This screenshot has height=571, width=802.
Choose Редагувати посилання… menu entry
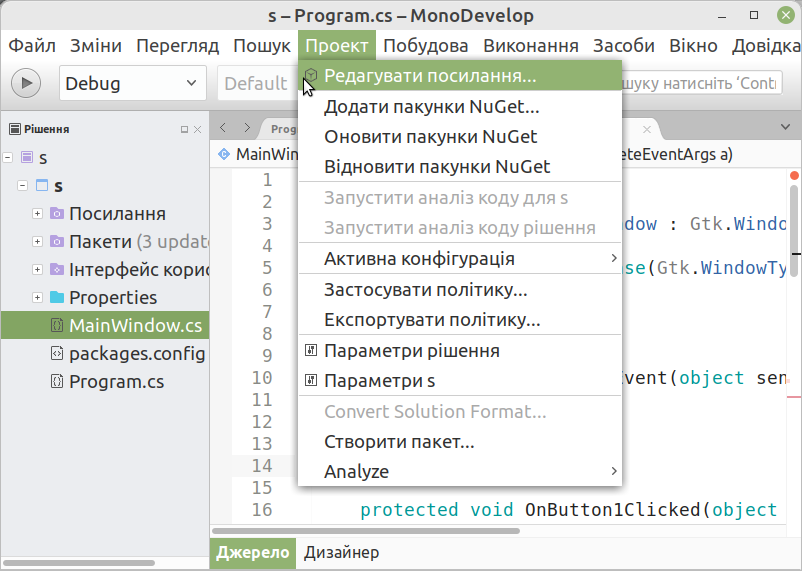pyautogui.click(x=460, y=76)
